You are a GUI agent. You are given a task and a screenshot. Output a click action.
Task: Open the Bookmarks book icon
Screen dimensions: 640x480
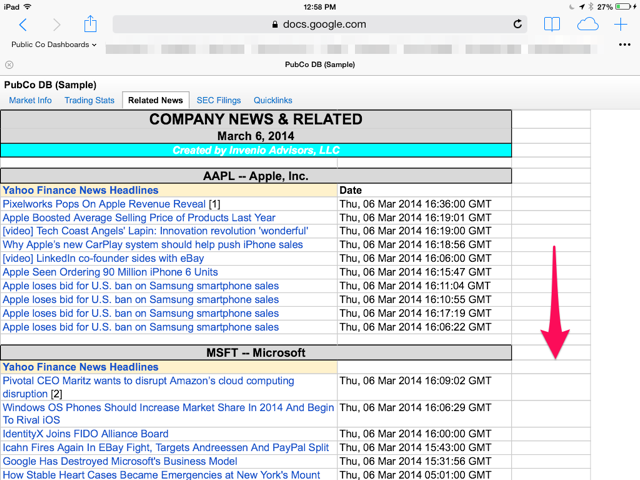tap(552, 24)
